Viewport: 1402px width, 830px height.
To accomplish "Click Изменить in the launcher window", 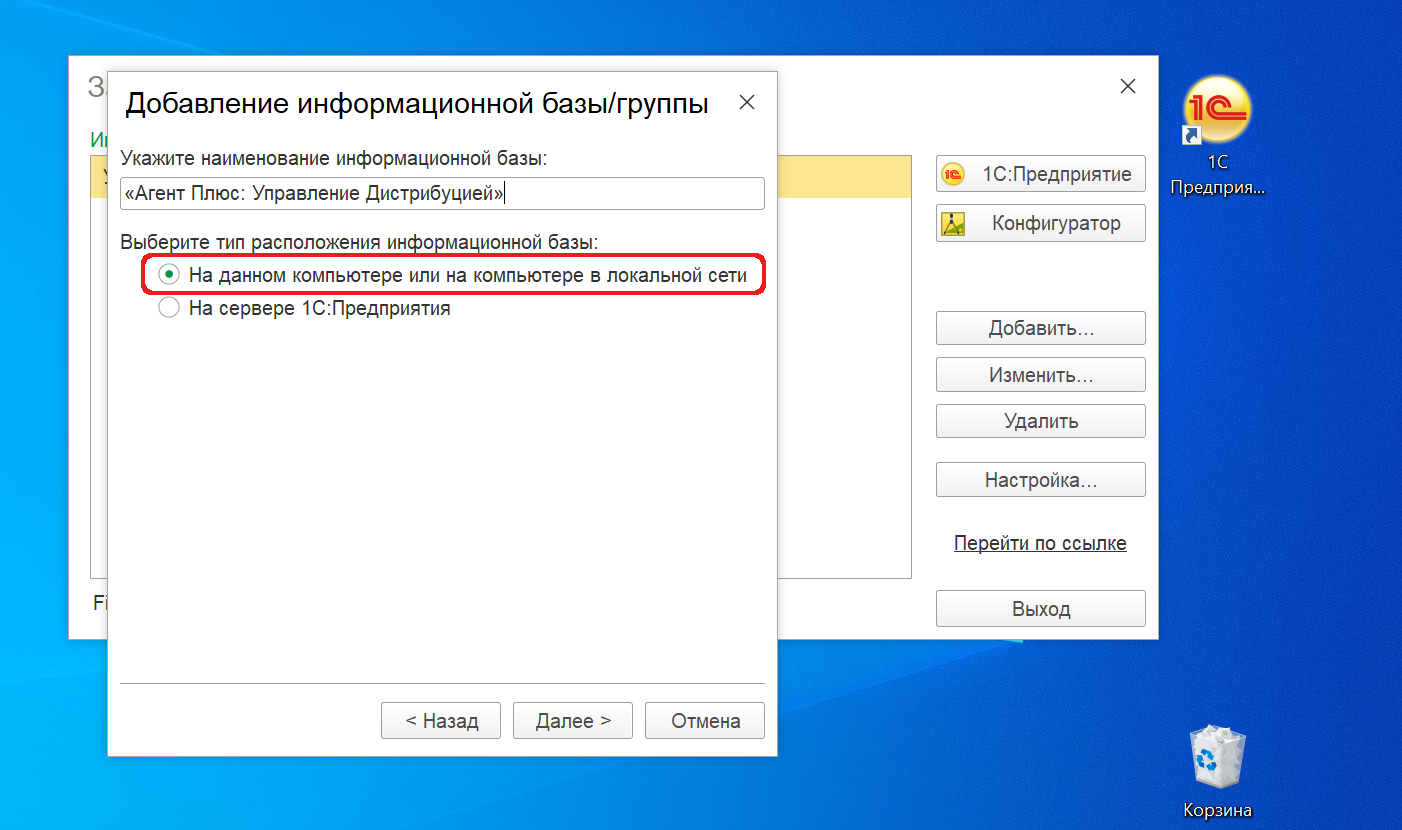I will coord(1041,375).
